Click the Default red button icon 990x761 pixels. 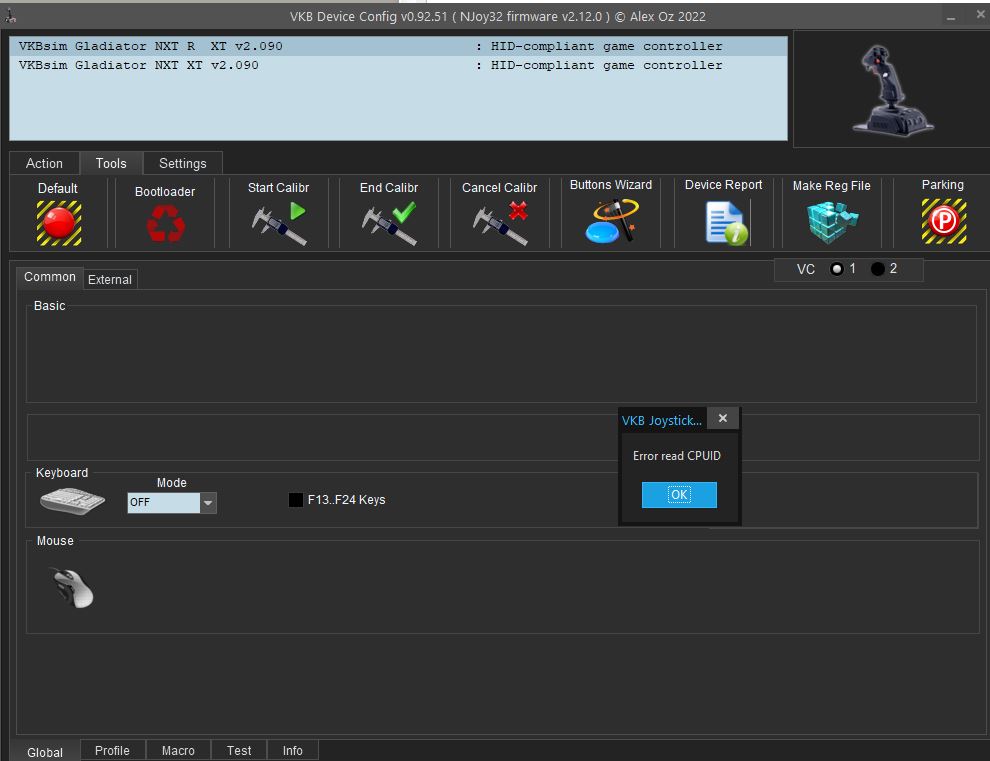59,223
